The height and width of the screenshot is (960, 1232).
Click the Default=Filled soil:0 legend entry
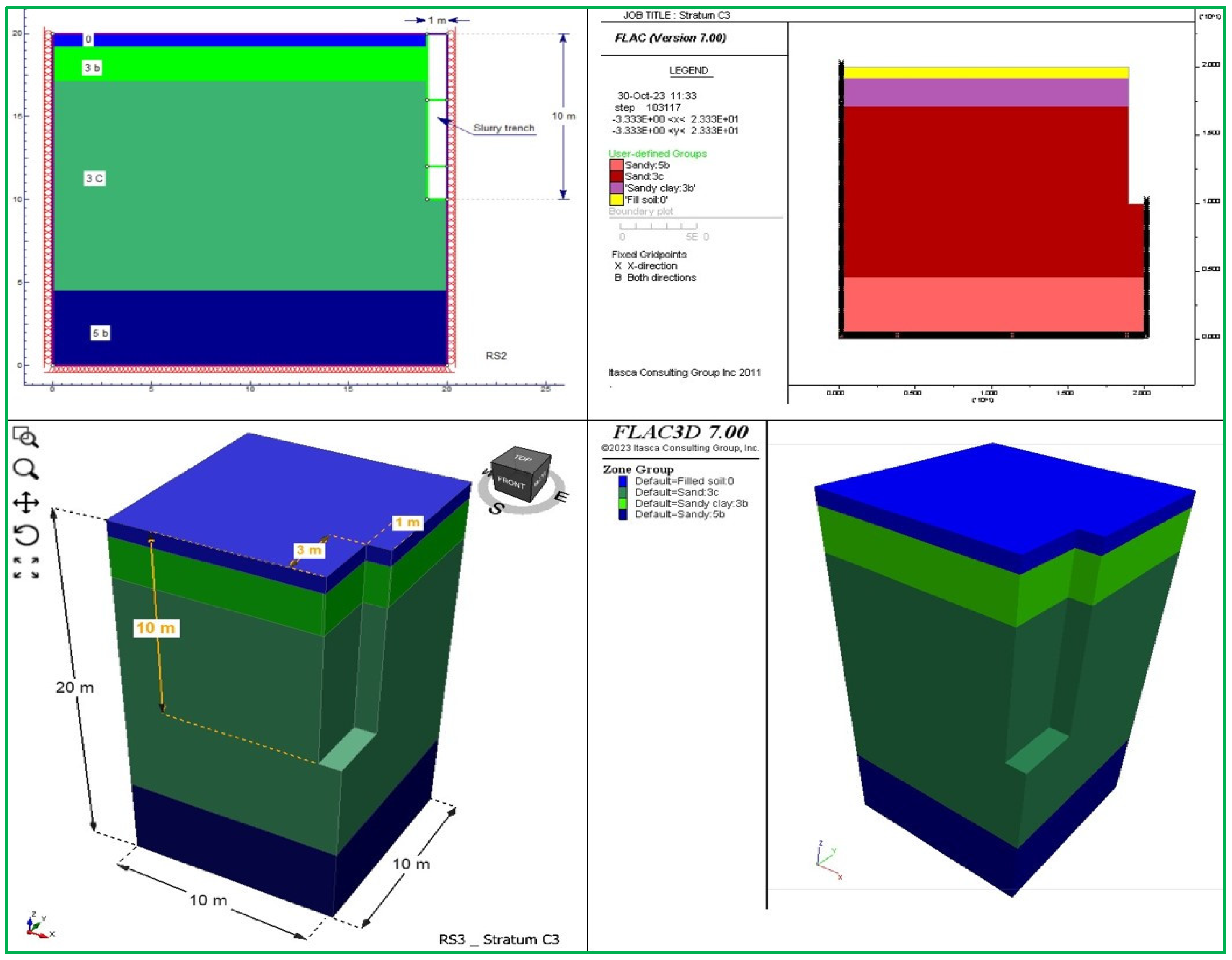684,481
